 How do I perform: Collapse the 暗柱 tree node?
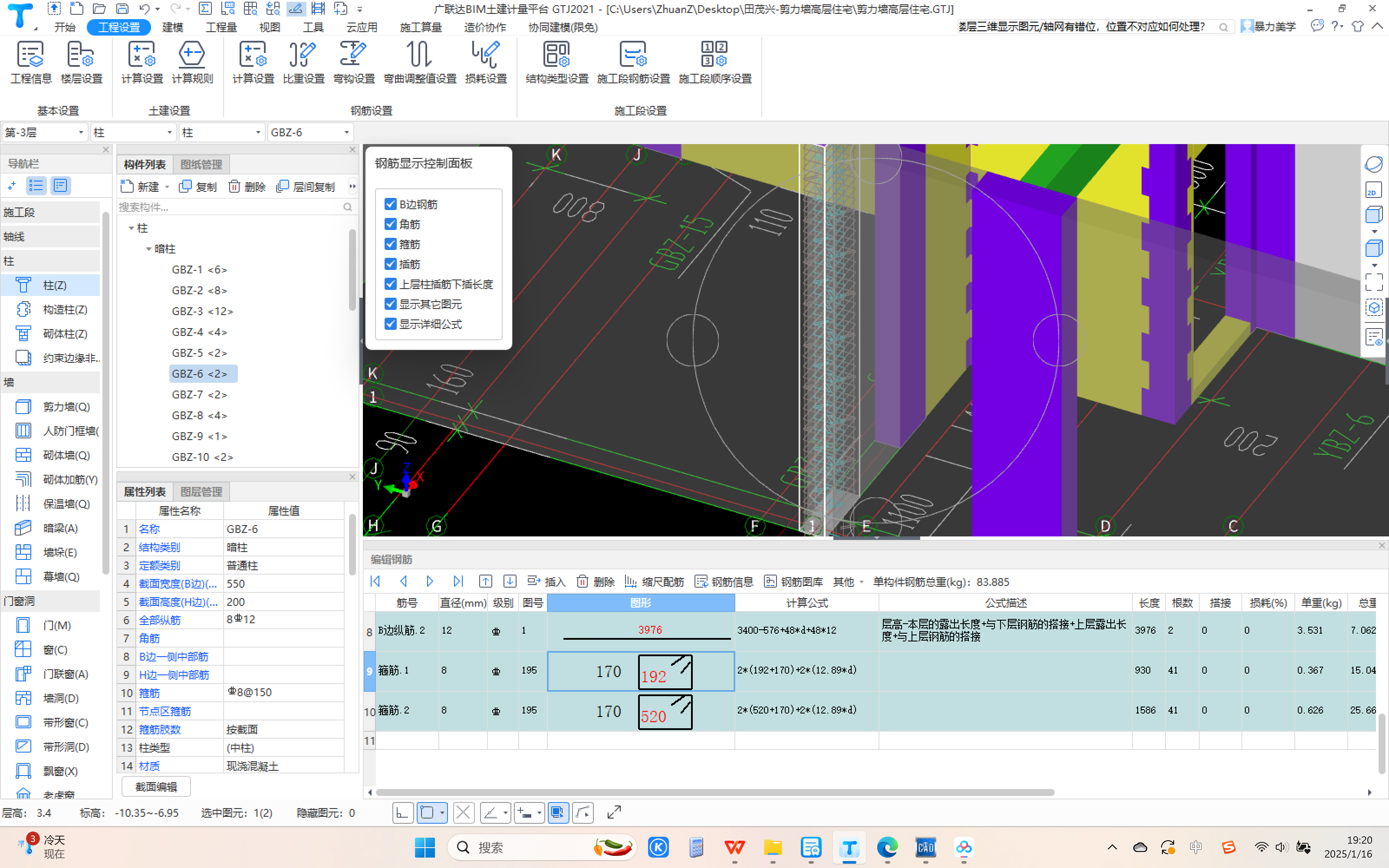[x=148, y=249]
